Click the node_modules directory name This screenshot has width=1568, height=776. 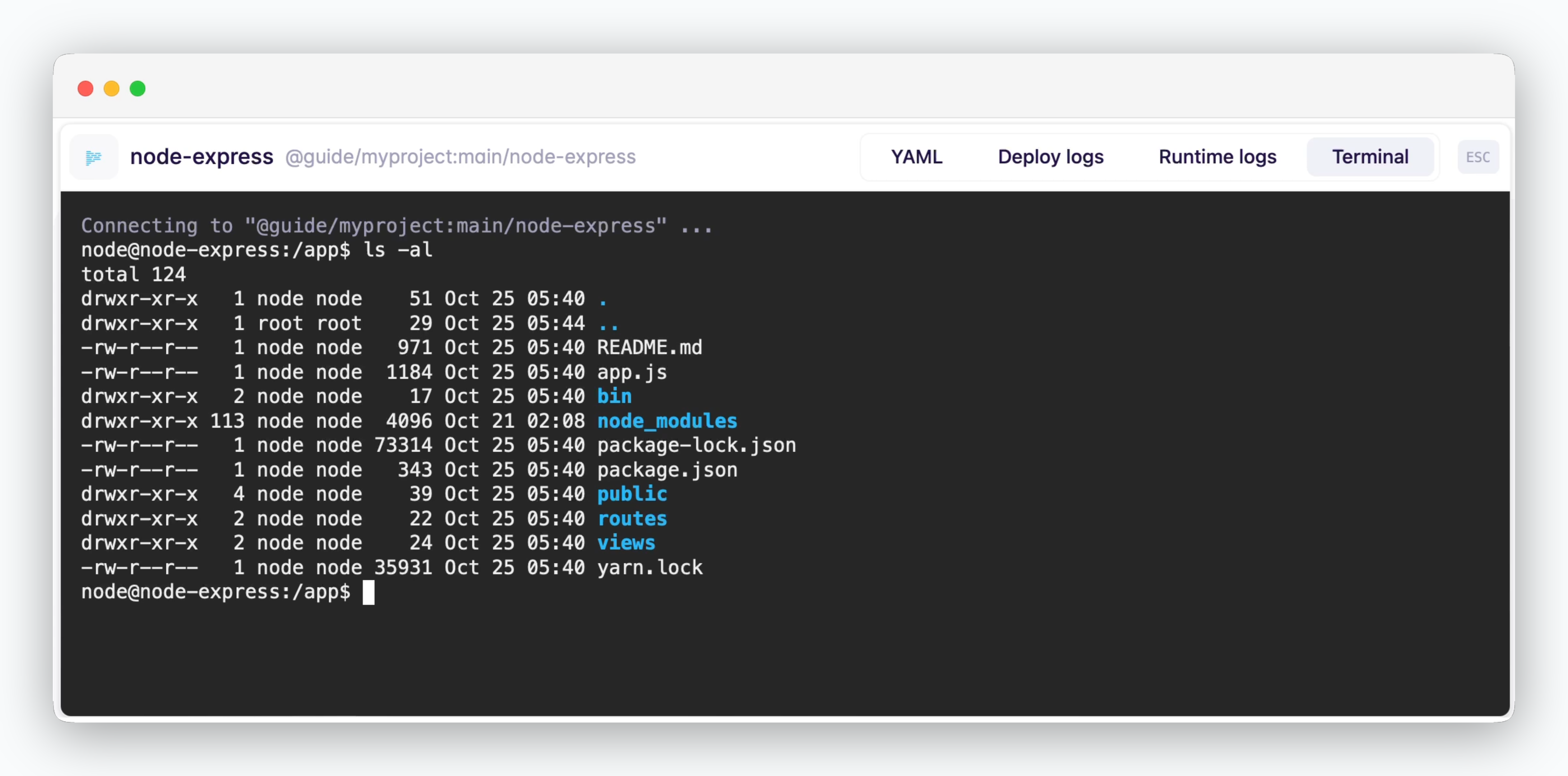667,421
